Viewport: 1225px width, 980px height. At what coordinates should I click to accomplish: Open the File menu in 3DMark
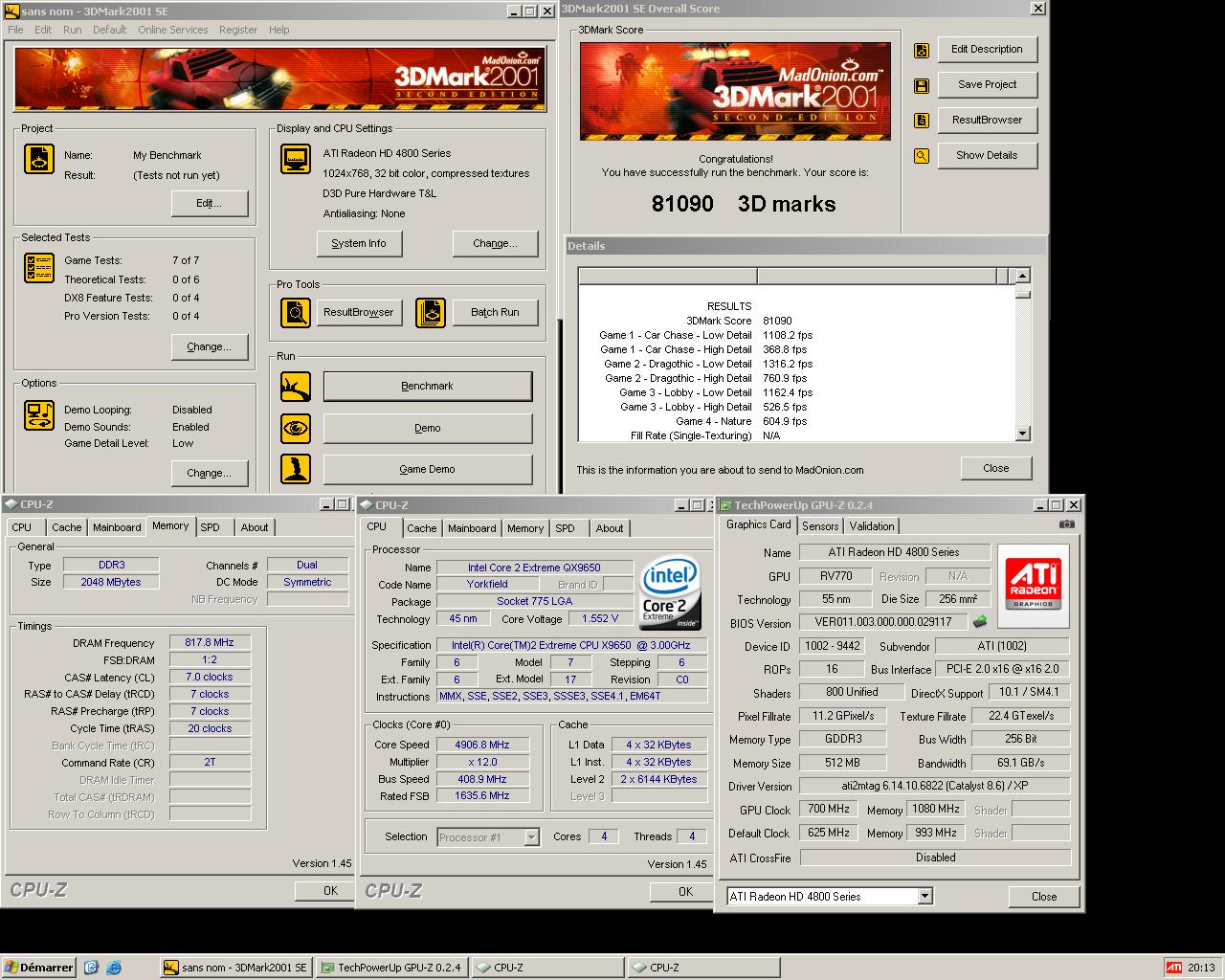[x=16, y=30]
